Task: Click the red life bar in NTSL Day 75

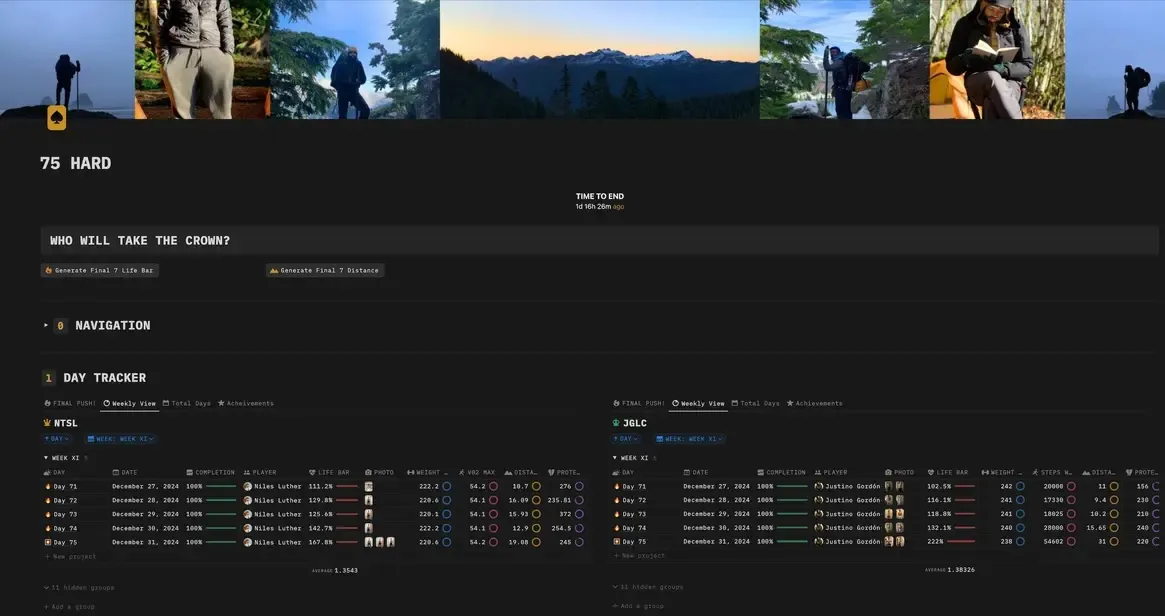Action: click(347, 542)
